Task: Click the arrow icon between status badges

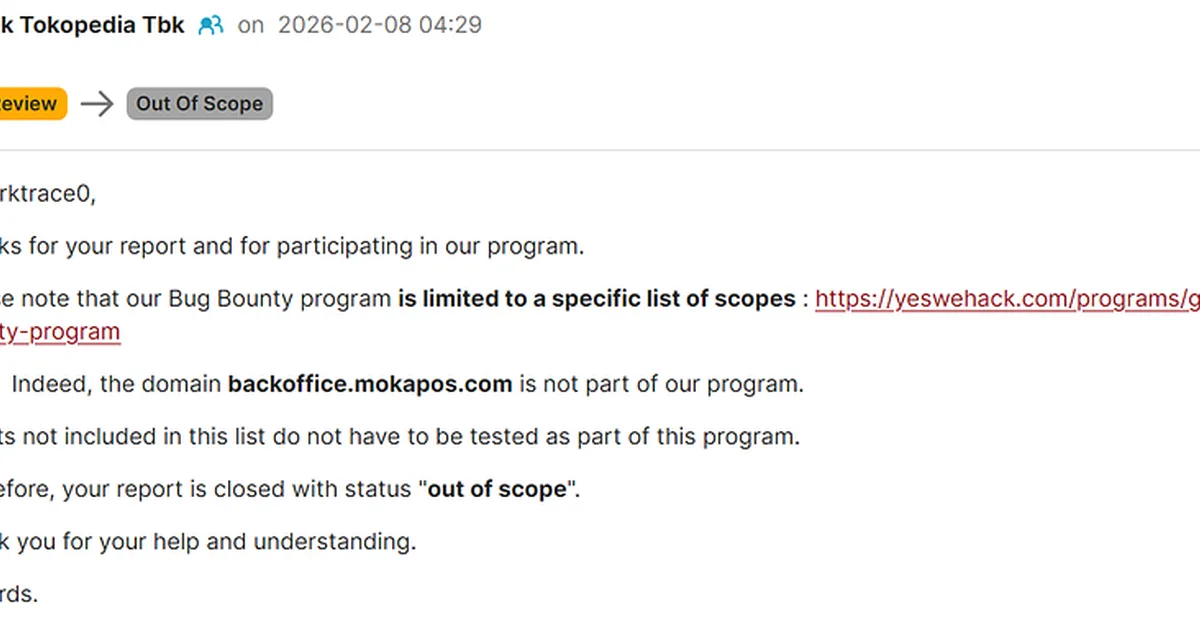Action: 97,104
